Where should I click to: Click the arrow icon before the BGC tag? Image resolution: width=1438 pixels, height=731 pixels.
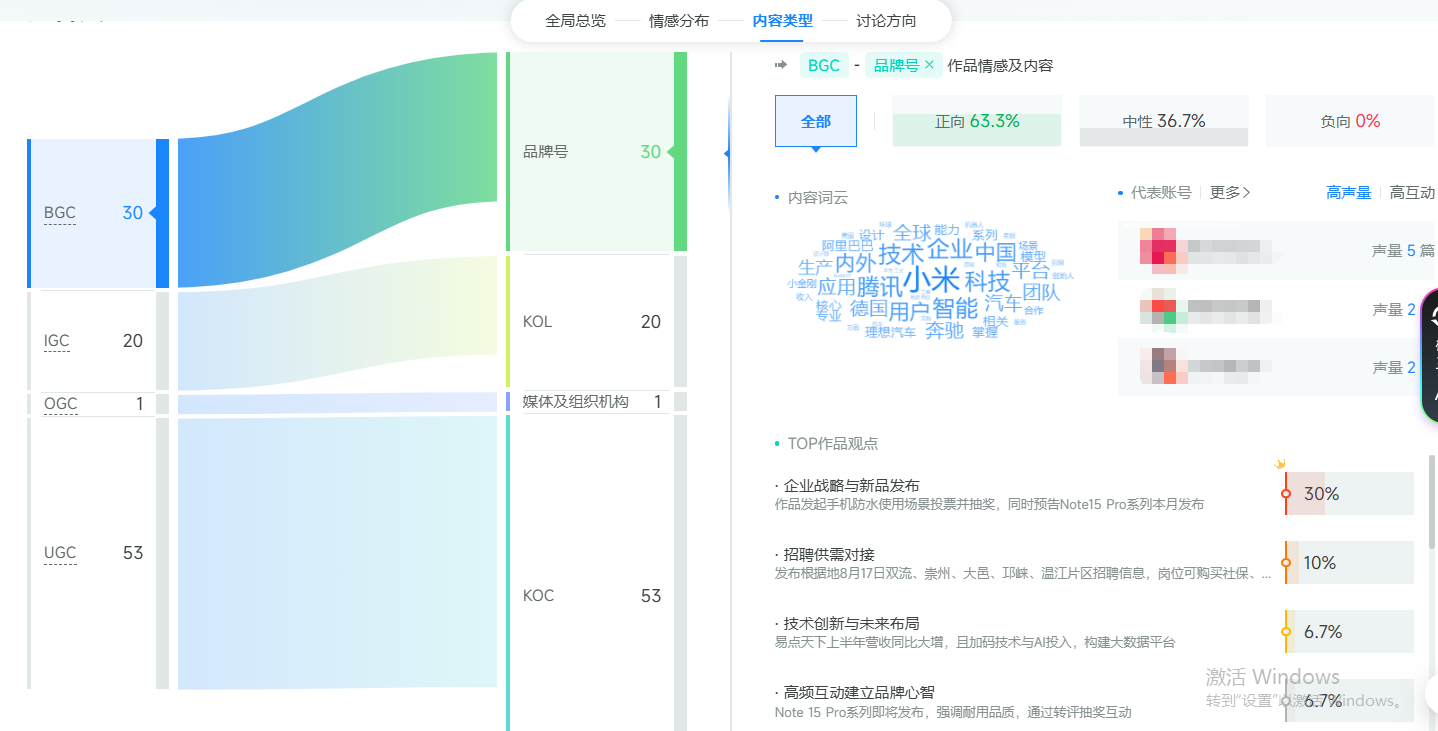[x=781, y=65]
